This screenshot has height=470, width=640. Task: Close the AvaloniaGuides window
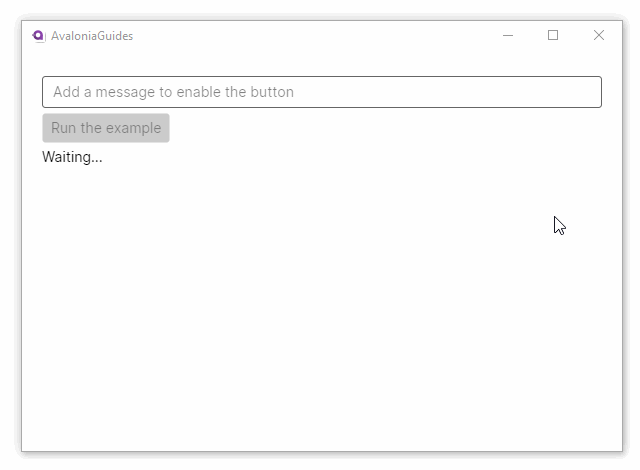599,36
